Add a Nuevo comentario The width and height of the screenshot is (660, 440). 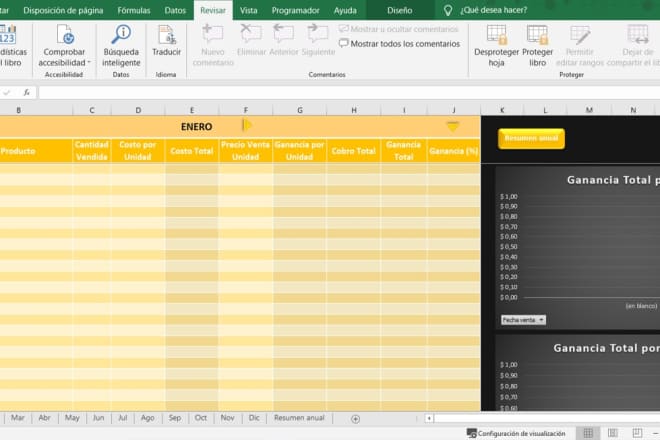coord(213,46)
